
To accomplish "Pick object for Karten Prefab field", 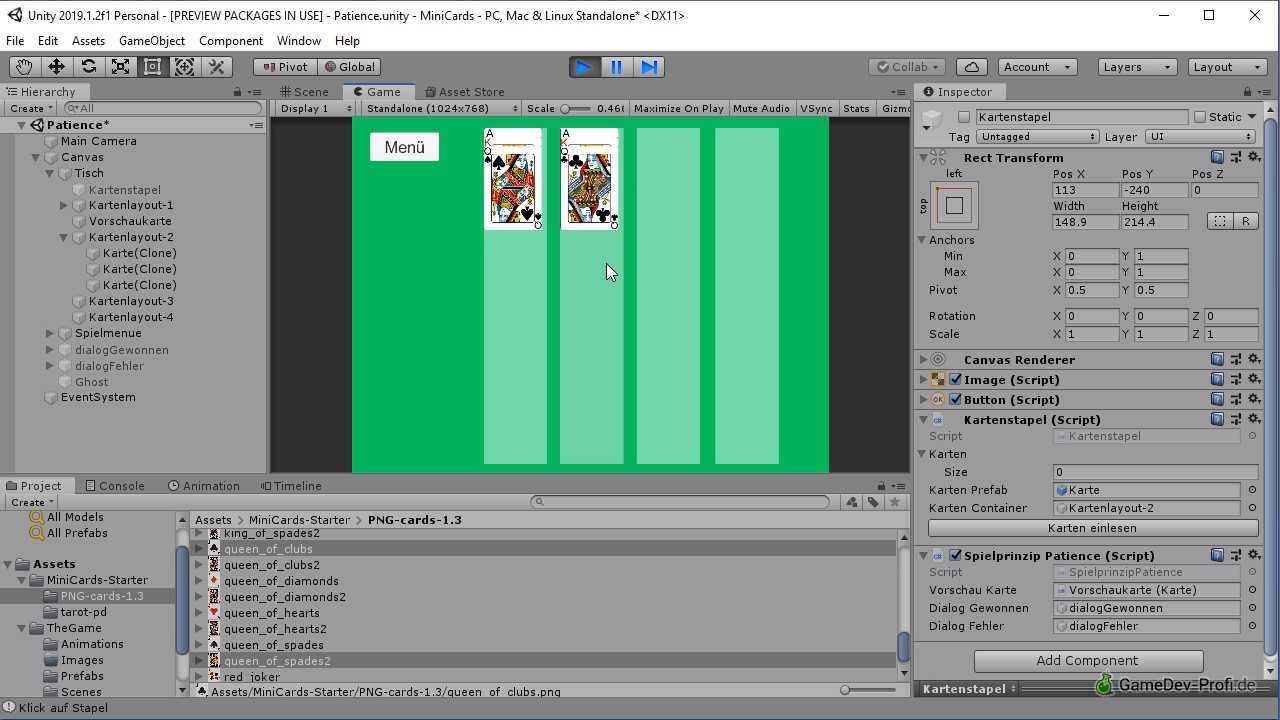I will click(1252, 490).
